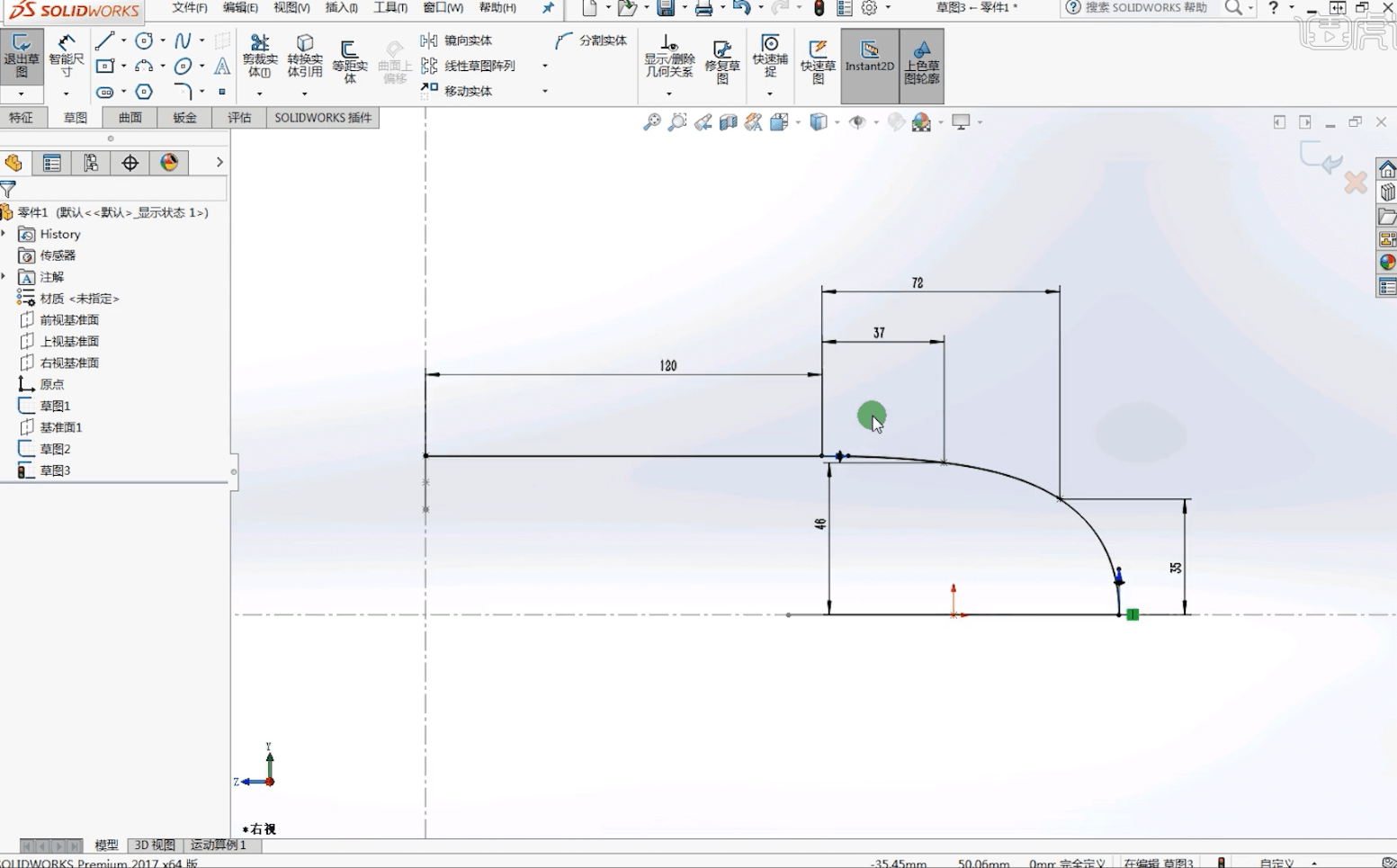Image resolution: width=1397 pixels, height=868 pixels.
Task: Select the sketch Text tool
Action: click(222, 66)
